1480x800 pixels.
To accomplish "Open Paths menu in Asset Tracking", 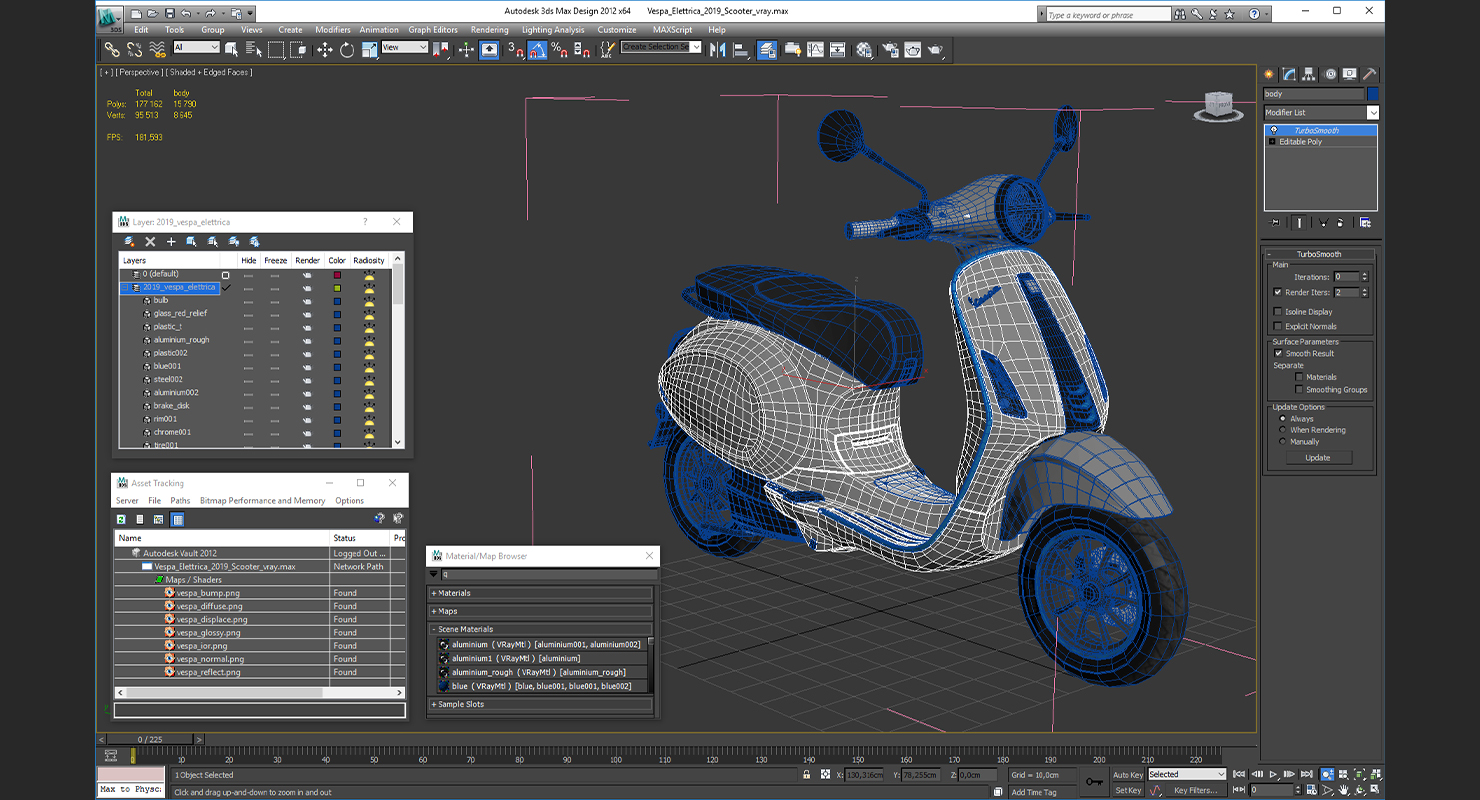I will (180, 501).
